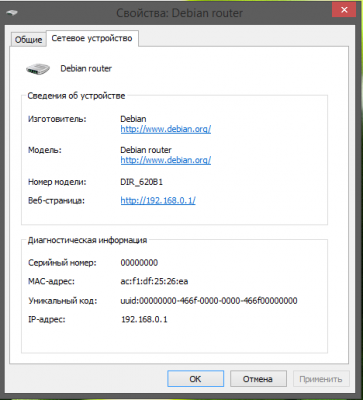Click the Диагностическая информация group heading
Image resolution: width=363 pixels, height=400 pixels.
87,240
